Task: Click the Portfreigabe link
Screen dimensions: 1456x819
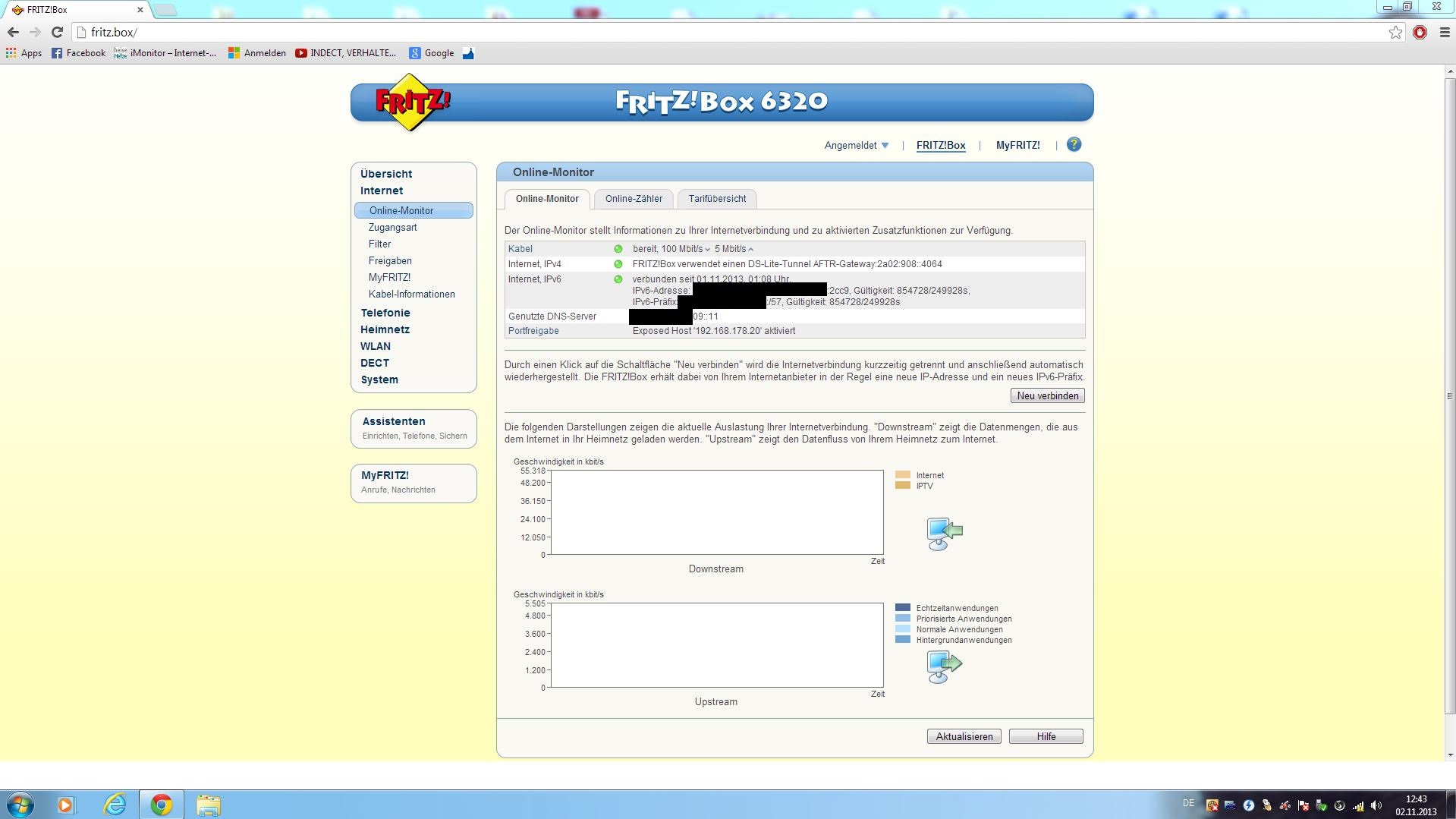Action: (x=533, y=331)
